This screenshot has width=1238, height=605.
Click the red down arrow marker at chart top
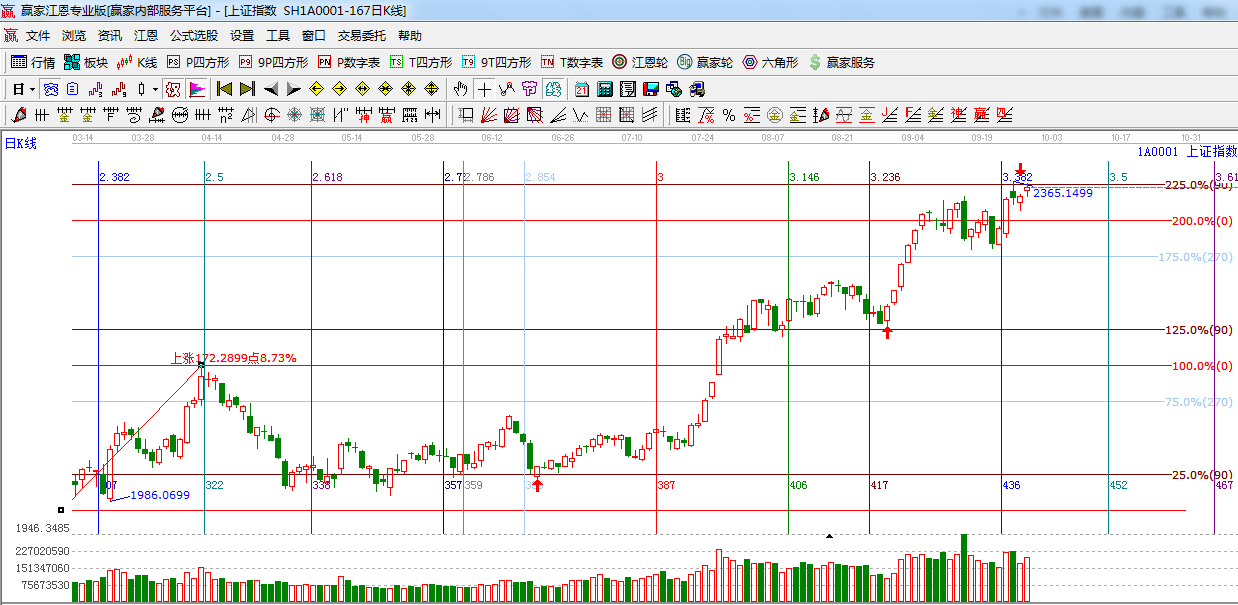(x=1020, y=169)
